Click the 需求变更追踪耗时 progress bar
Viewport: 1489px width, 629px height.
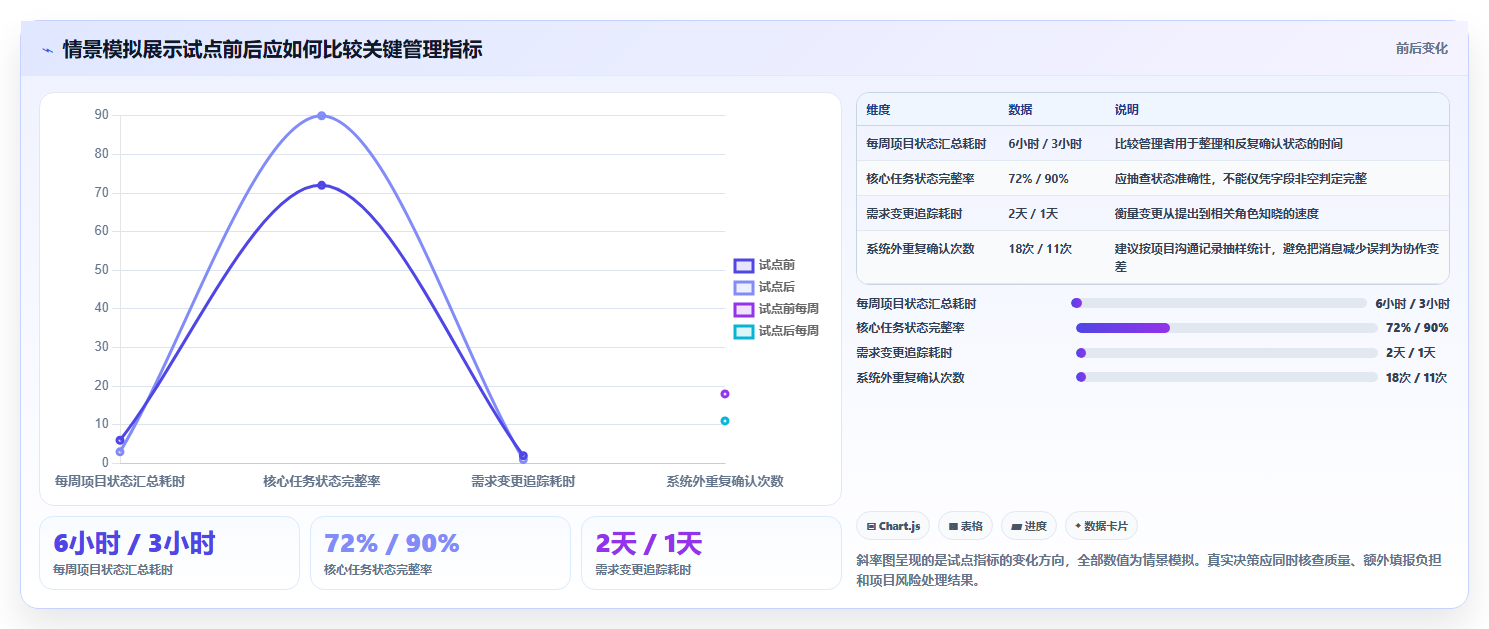pyautogui.click(x=1227, y=353)
